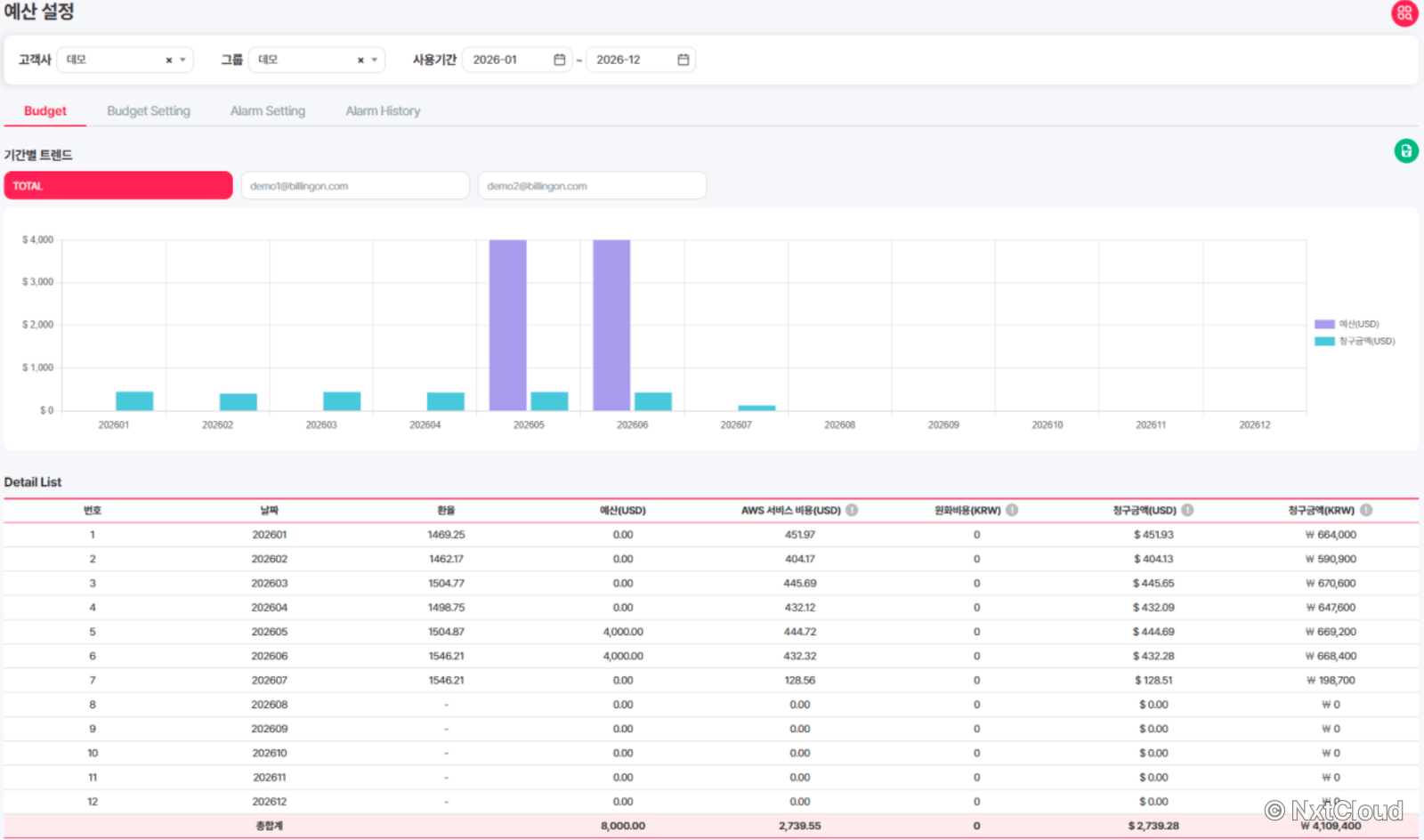Click the KRW amount ₩ 670,600
The image size is (1424, 840).
1331,584
